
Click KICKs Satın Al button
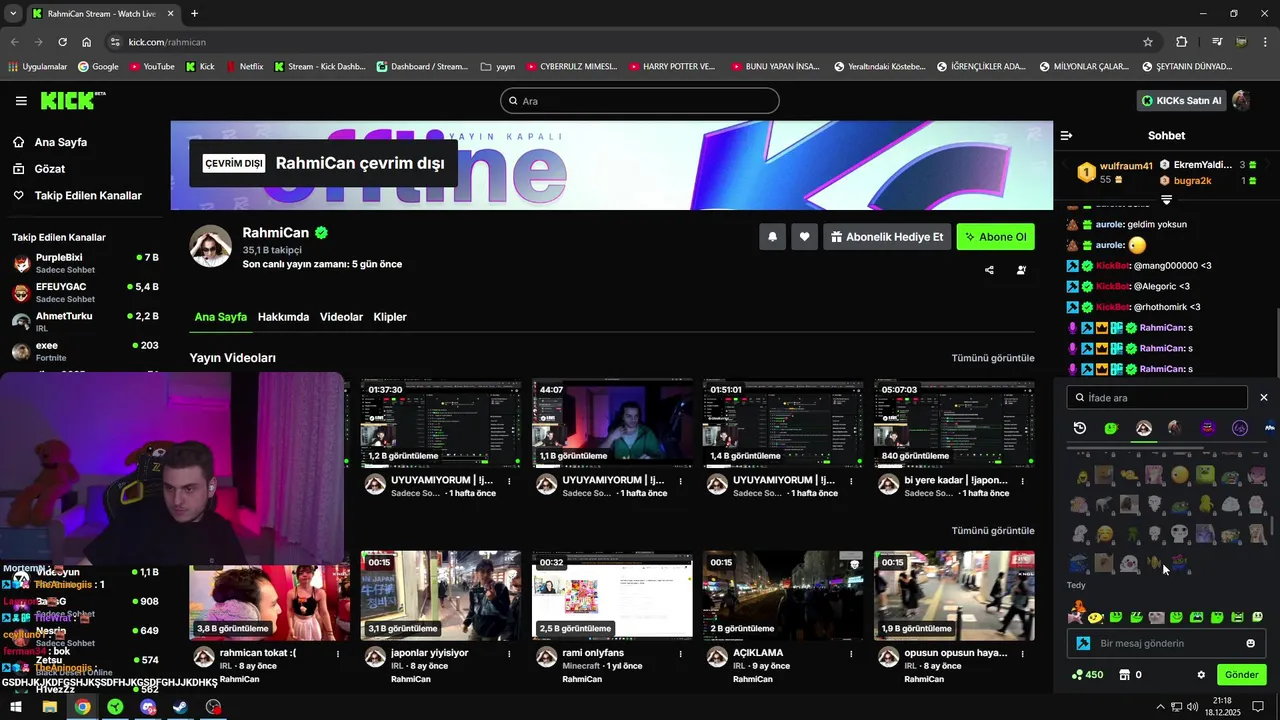tap(1181, 101)
